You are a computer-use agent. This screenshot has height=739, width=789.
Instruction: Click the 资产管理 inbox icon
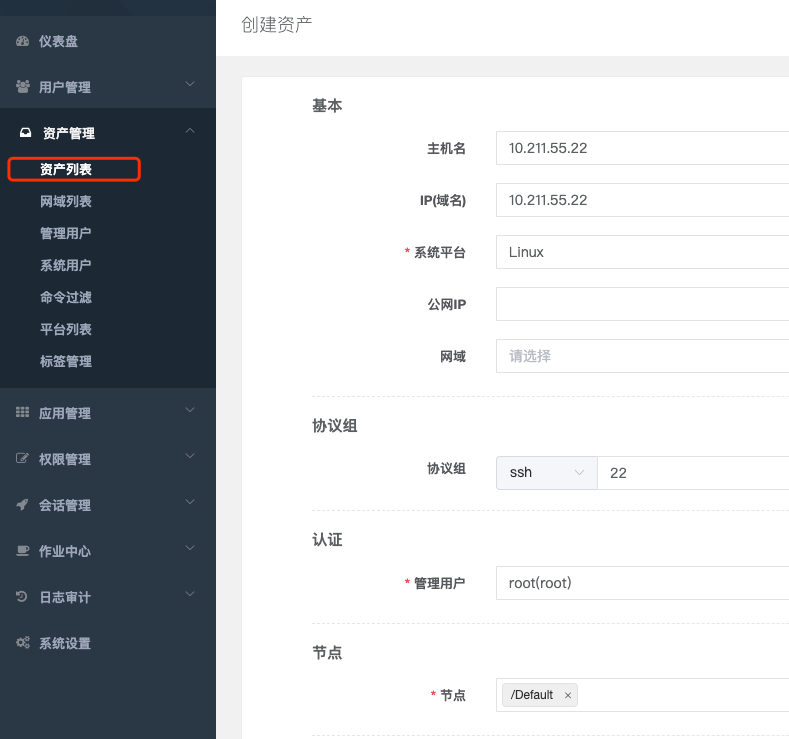click(x=25, y=133)
